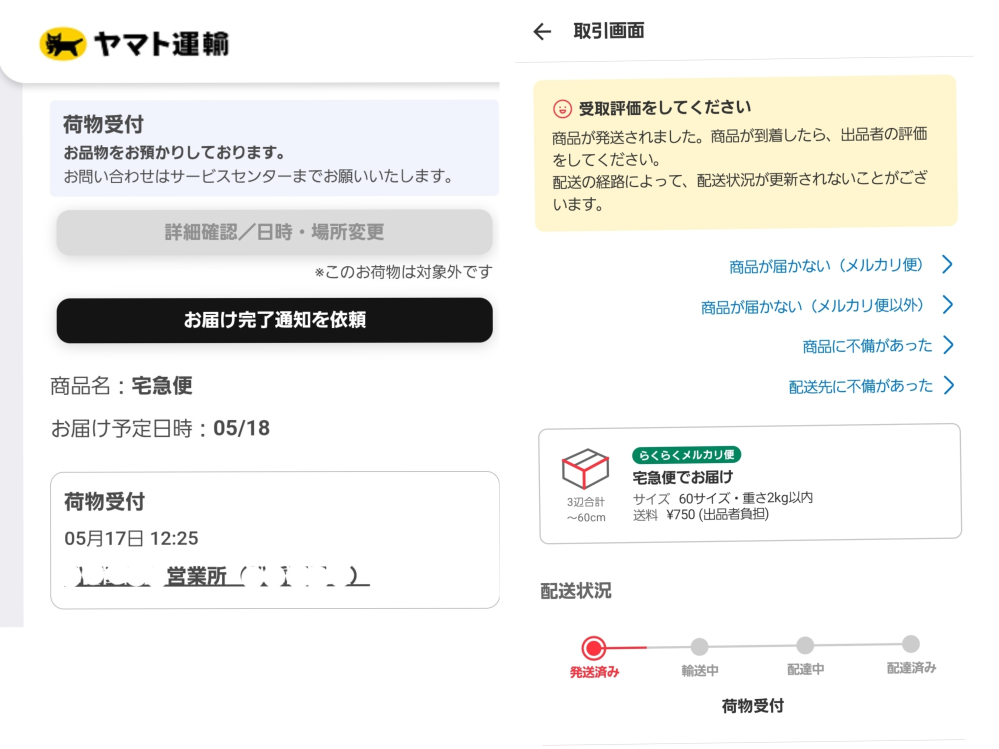Click the お問い合わせはサービスセンターまで message
The image size is (999, 749).
coord(258,176)
